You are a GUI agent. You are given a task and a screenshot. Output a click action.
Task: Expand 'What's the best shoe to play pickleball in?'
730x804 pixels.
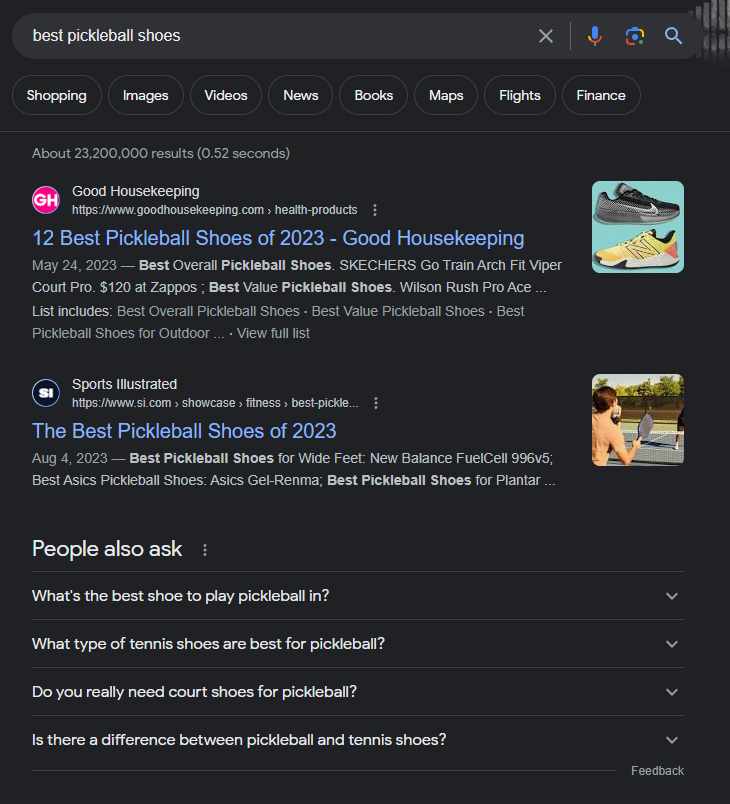click(358, 596)
